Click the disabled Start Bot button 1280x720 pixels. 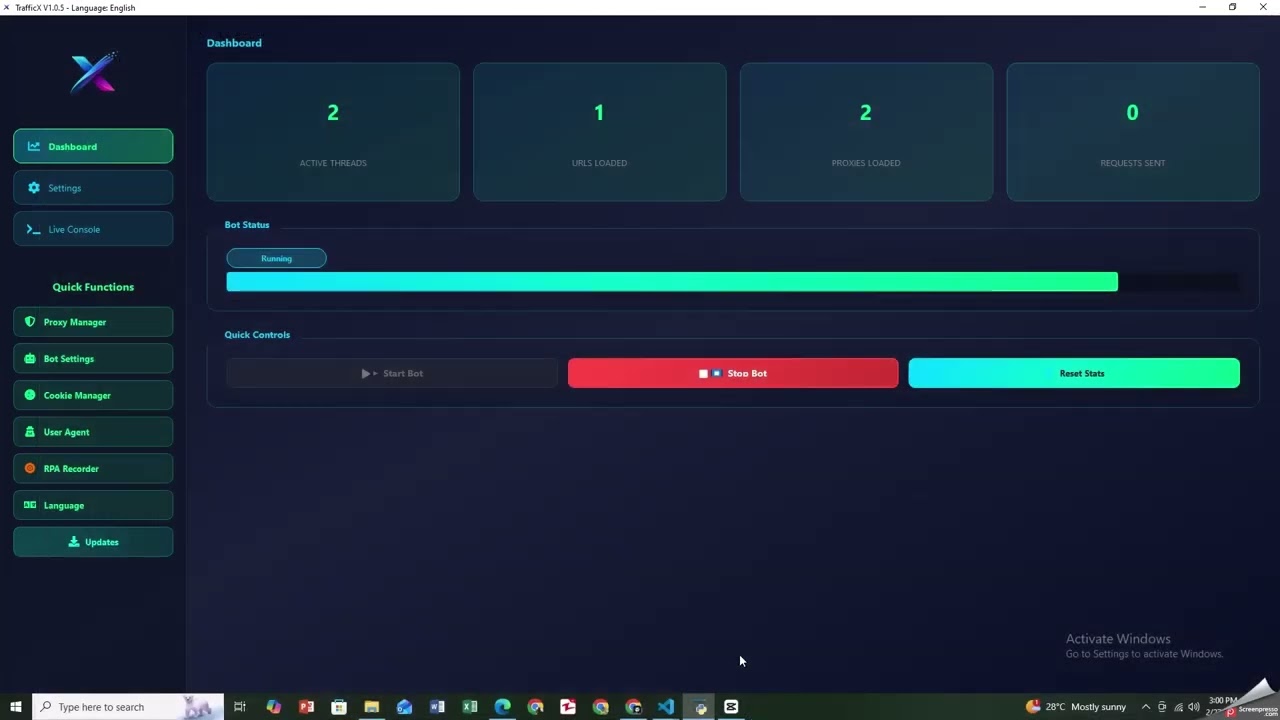[392, 373]
